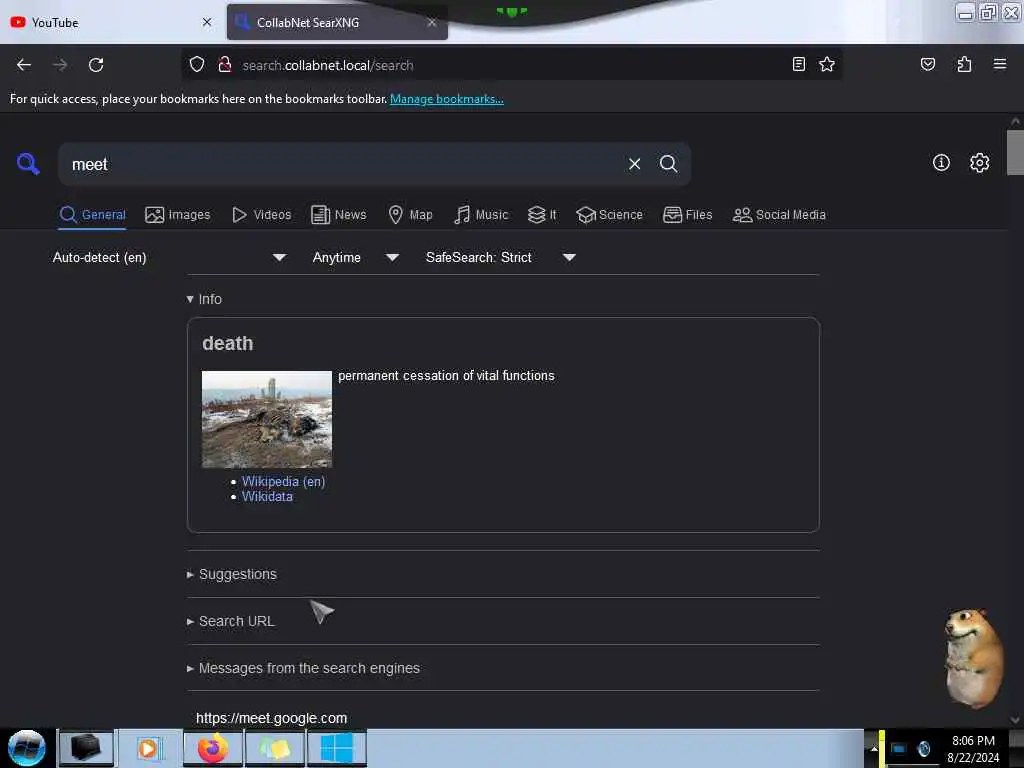Go back with the browser back arrow

(x=24, y=65)
